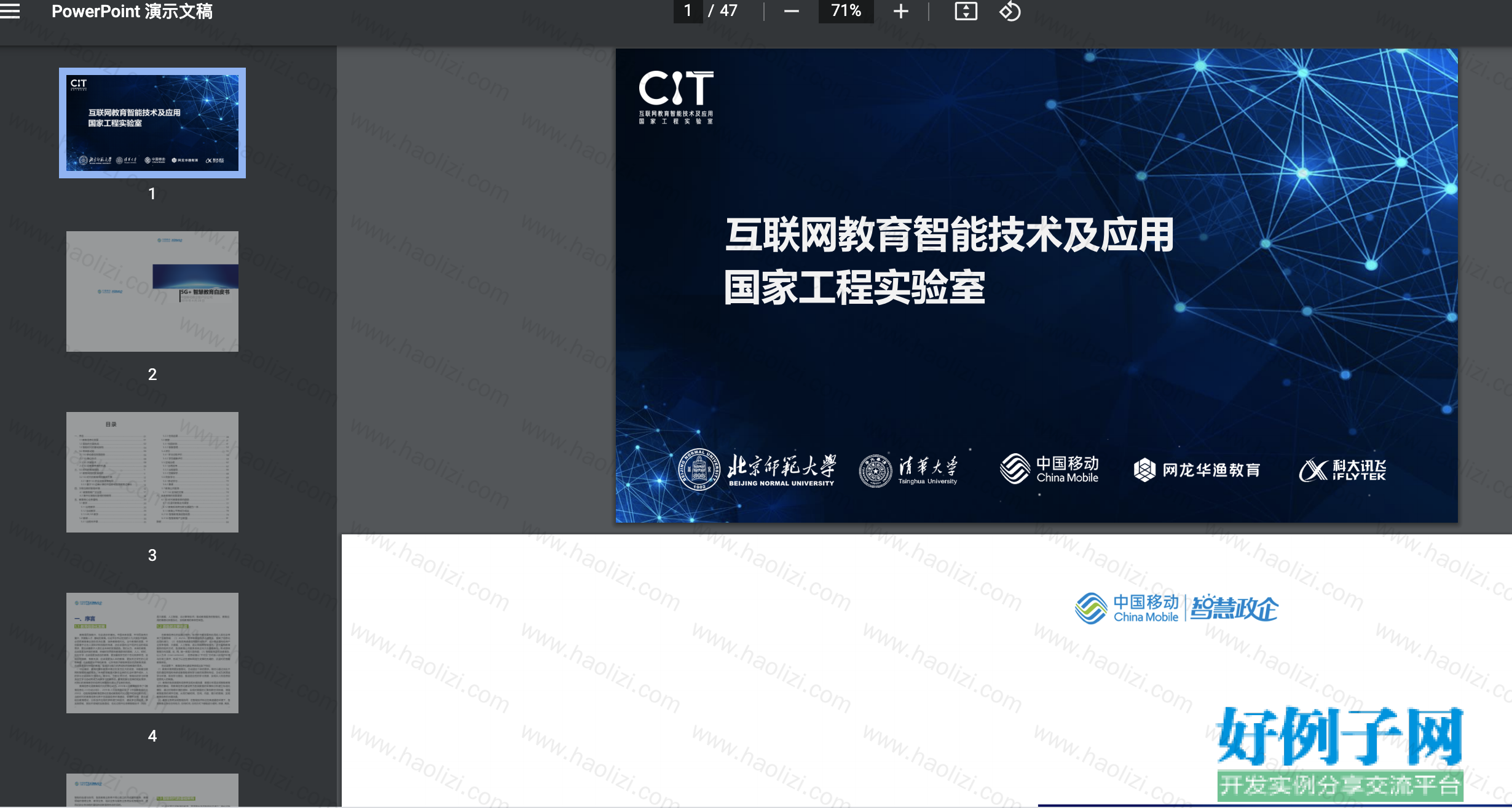1512x808 pixels.
Task: Click the PowerPoint 演示文稿 document title
Action: (132, 11)
